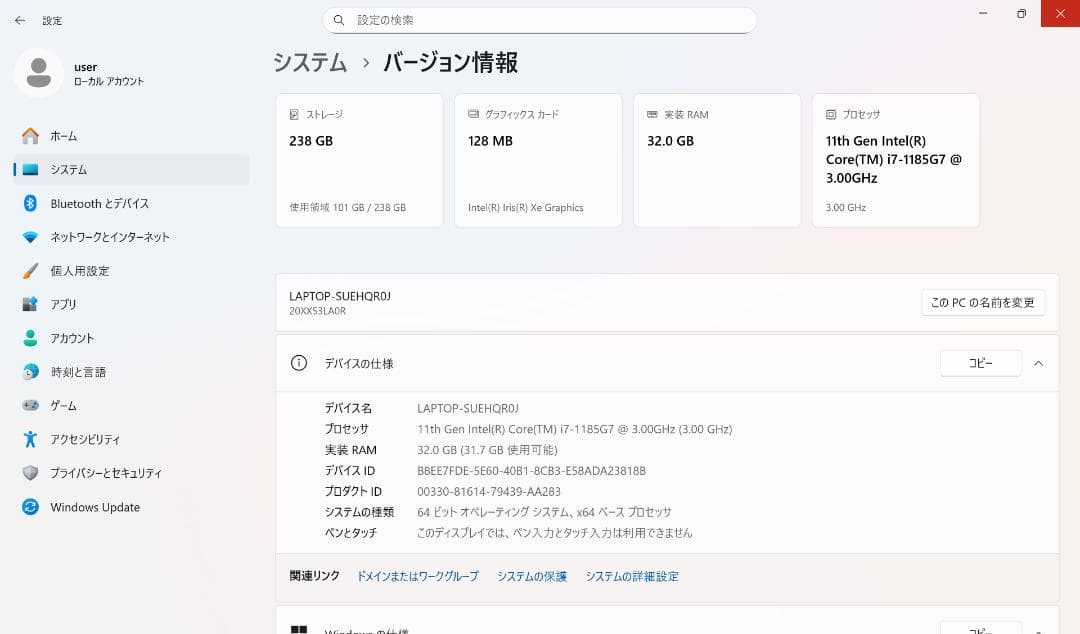The image size is (1080, 634).
Task: Copy device specs with the コピー button
Action: [x=980, y=363]
